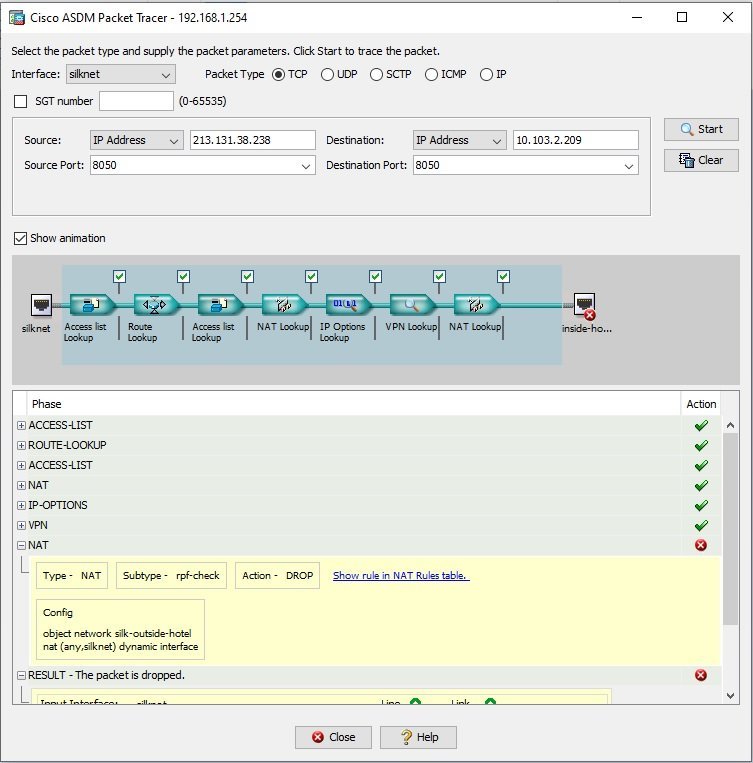753x763 pixels.
Task: Click the Destination IP field 10.103.2.209
Action: [575, 140]
